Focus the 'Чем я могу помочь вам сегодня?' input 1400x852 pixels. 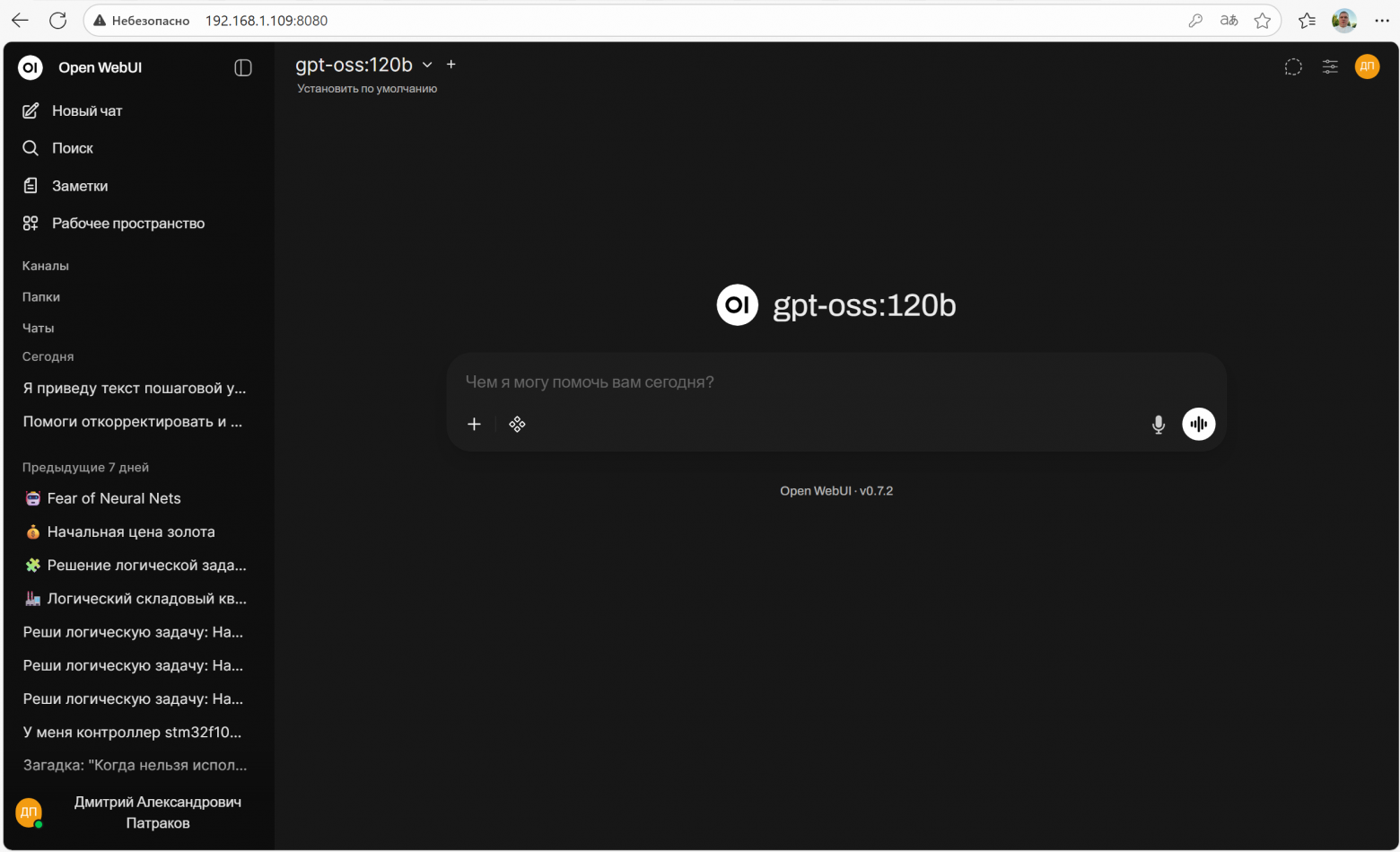[836, 382]
